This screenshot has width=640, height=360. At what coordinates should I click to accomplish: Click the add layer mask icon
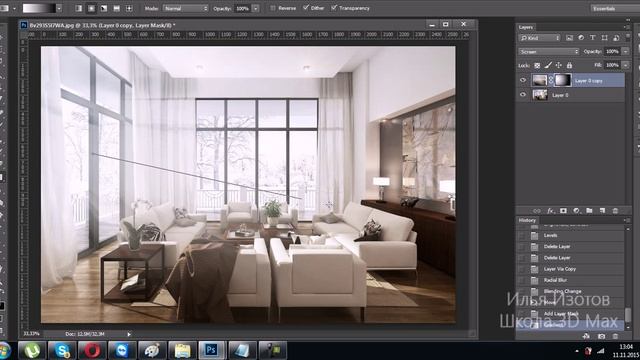[x=563, y=211]
